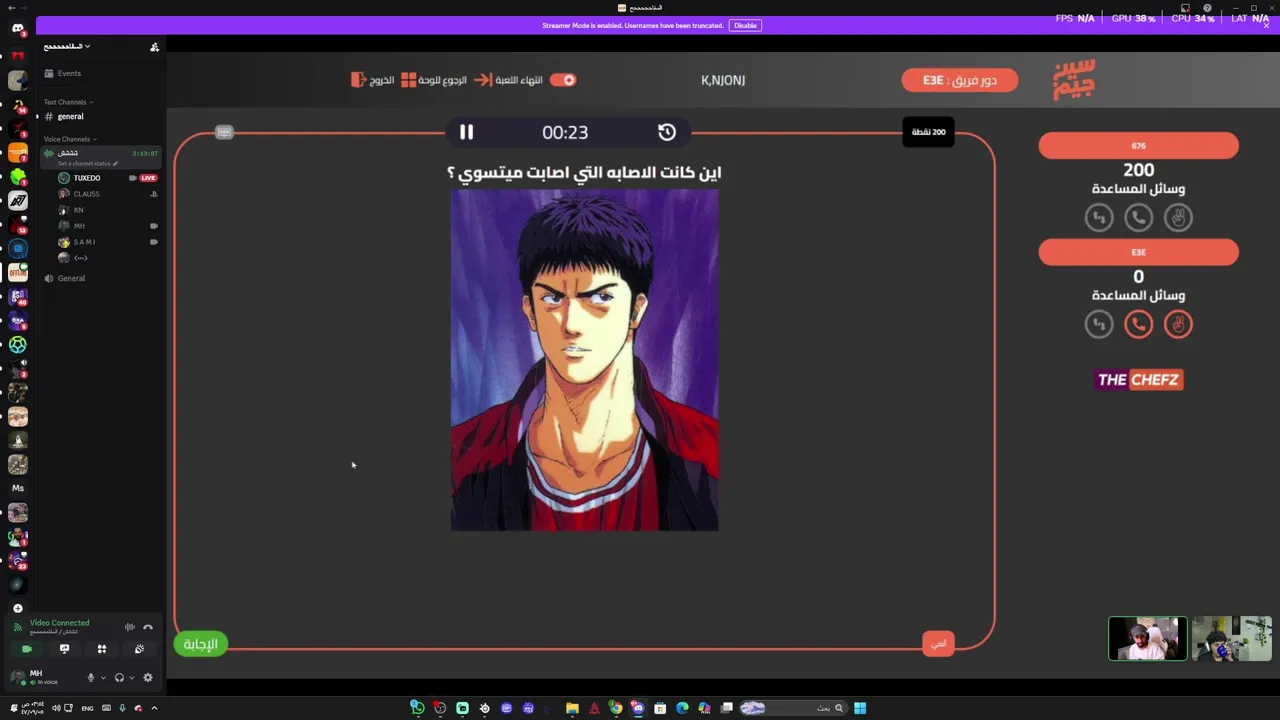The height and width of the screenshot is (720, 1280).
Task: Toggle headphone deafen in user panel
Action: point(119,678)
